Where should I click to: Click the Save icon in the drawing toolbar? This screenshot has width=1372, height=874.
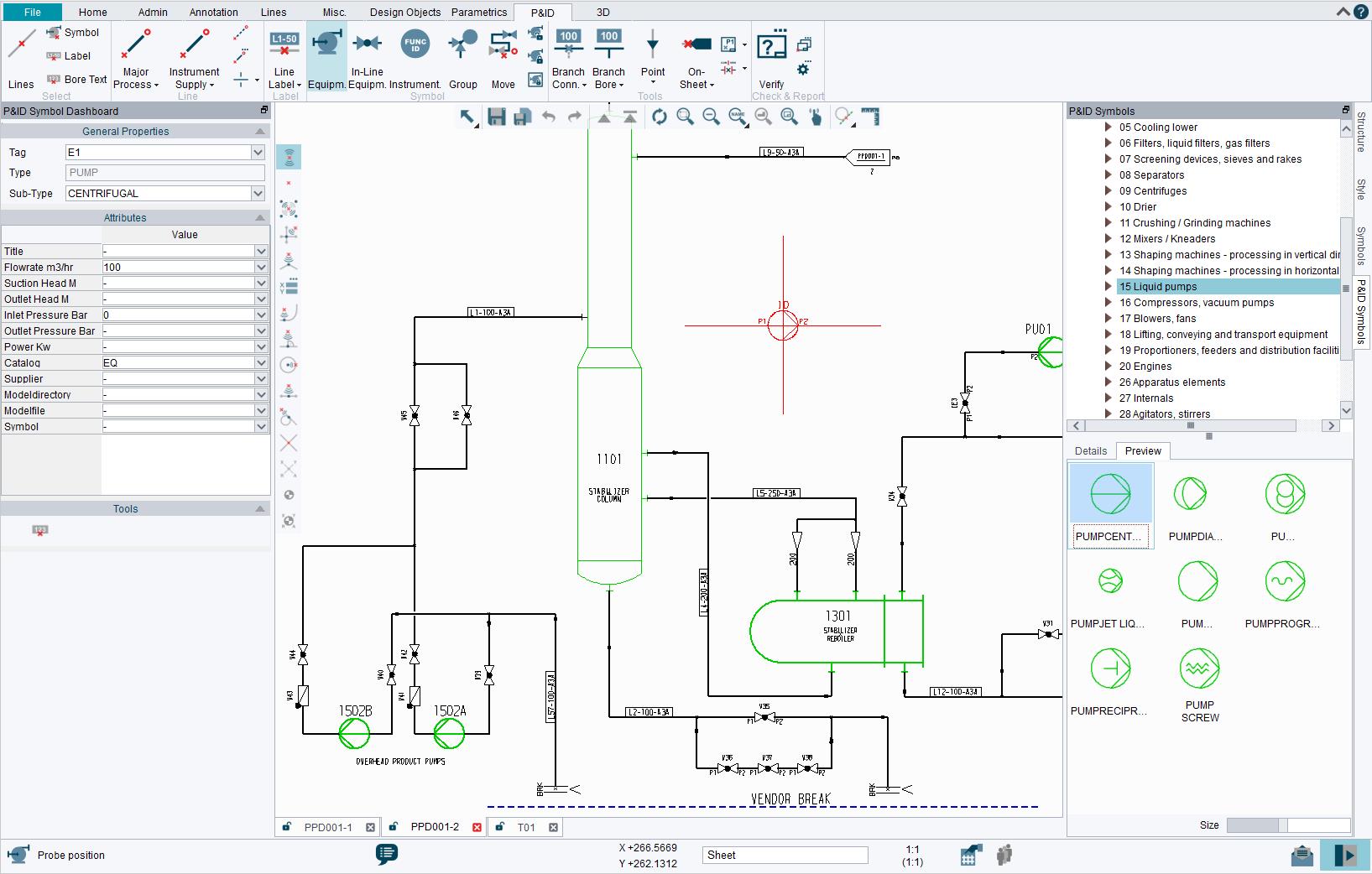496,117
